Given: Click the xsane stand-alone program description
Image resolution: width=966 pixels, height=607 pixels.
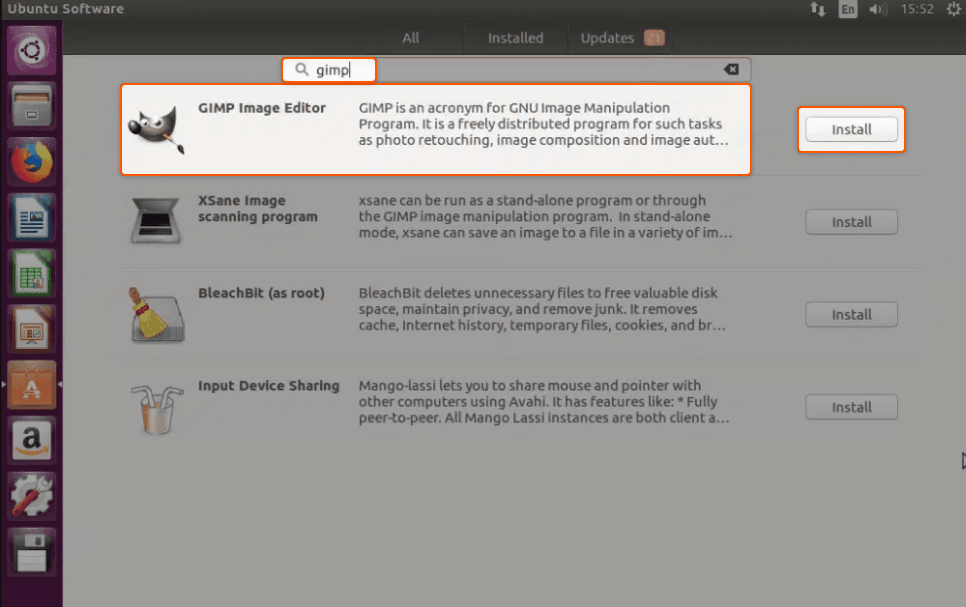Looking at the screenshot, I should coord(545,216).
